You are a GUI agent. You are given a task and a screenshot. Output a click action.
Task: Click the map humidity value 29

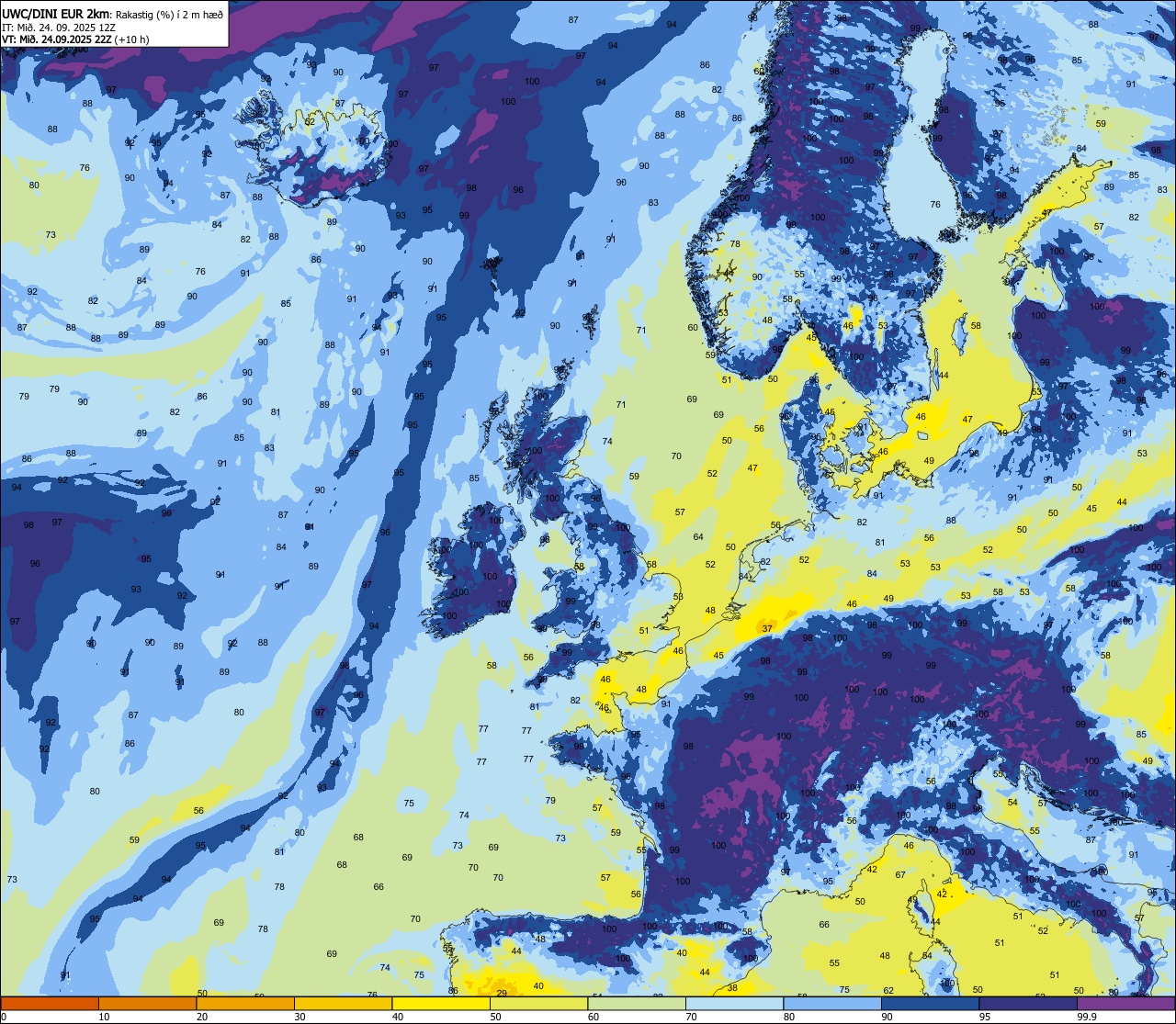tap(502, 993)
